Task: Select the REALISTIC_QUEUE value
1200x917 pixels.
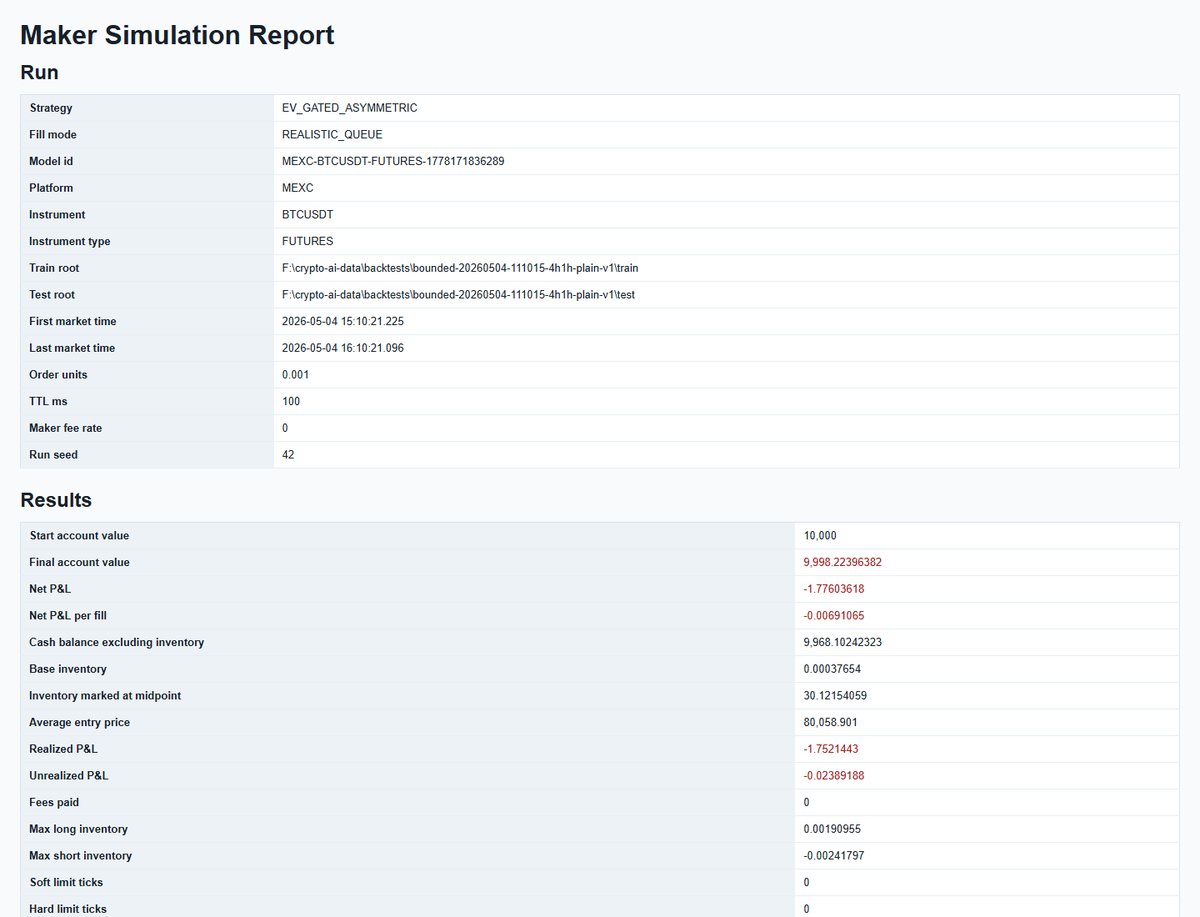Action: (x=332, y=134)
